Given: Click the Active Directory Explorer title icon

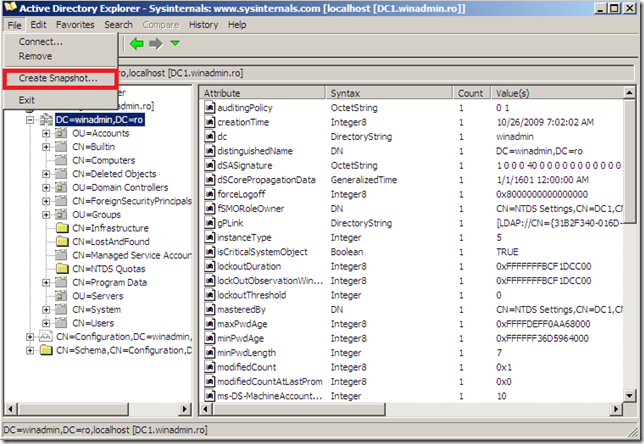Looking at the screenshot, I should coord(10,8).
